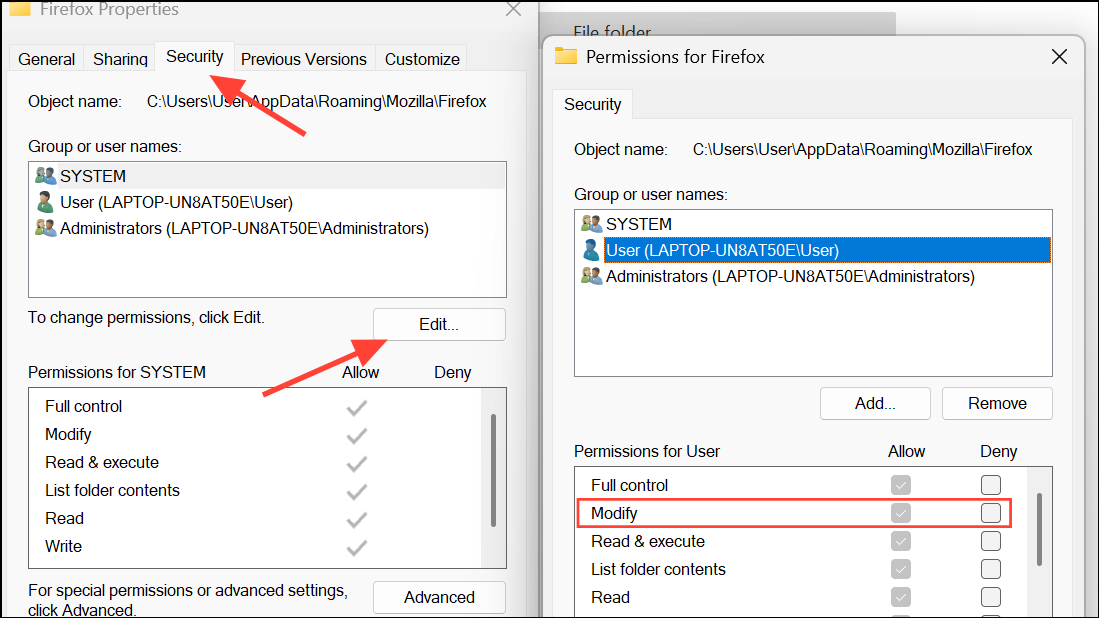Click Full control row in Permissions for SYSTEM

point(255,406)
